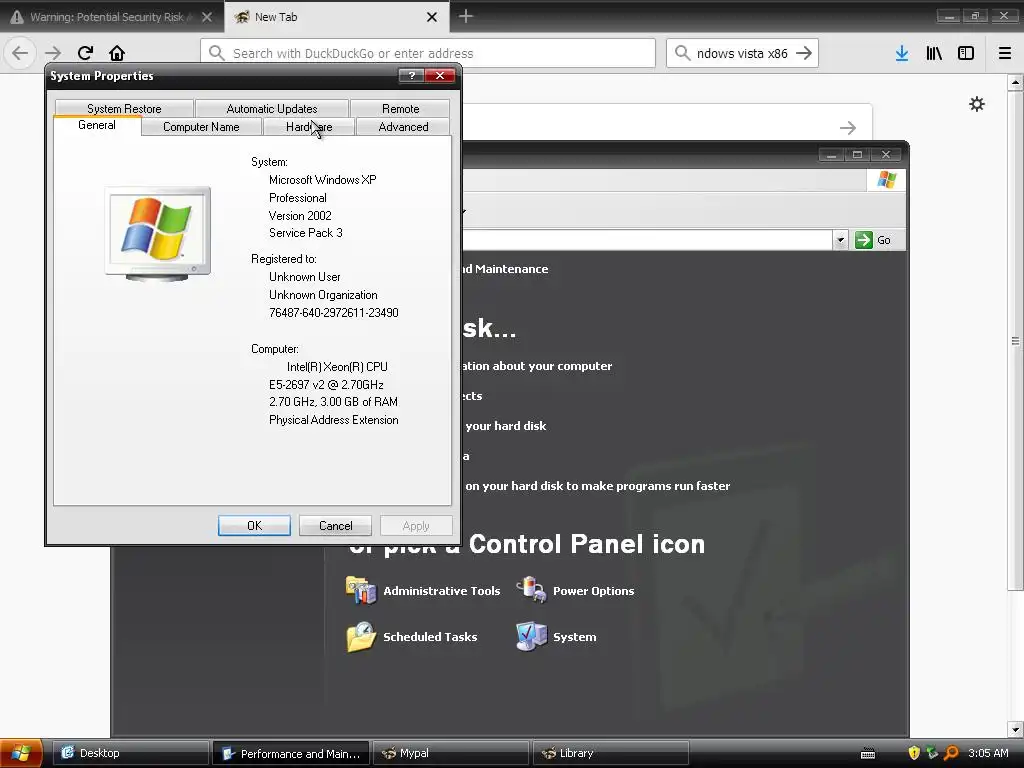Select the Computer Name tab
This screenshot has height=768, width=1024.
(x=201, y=127)
